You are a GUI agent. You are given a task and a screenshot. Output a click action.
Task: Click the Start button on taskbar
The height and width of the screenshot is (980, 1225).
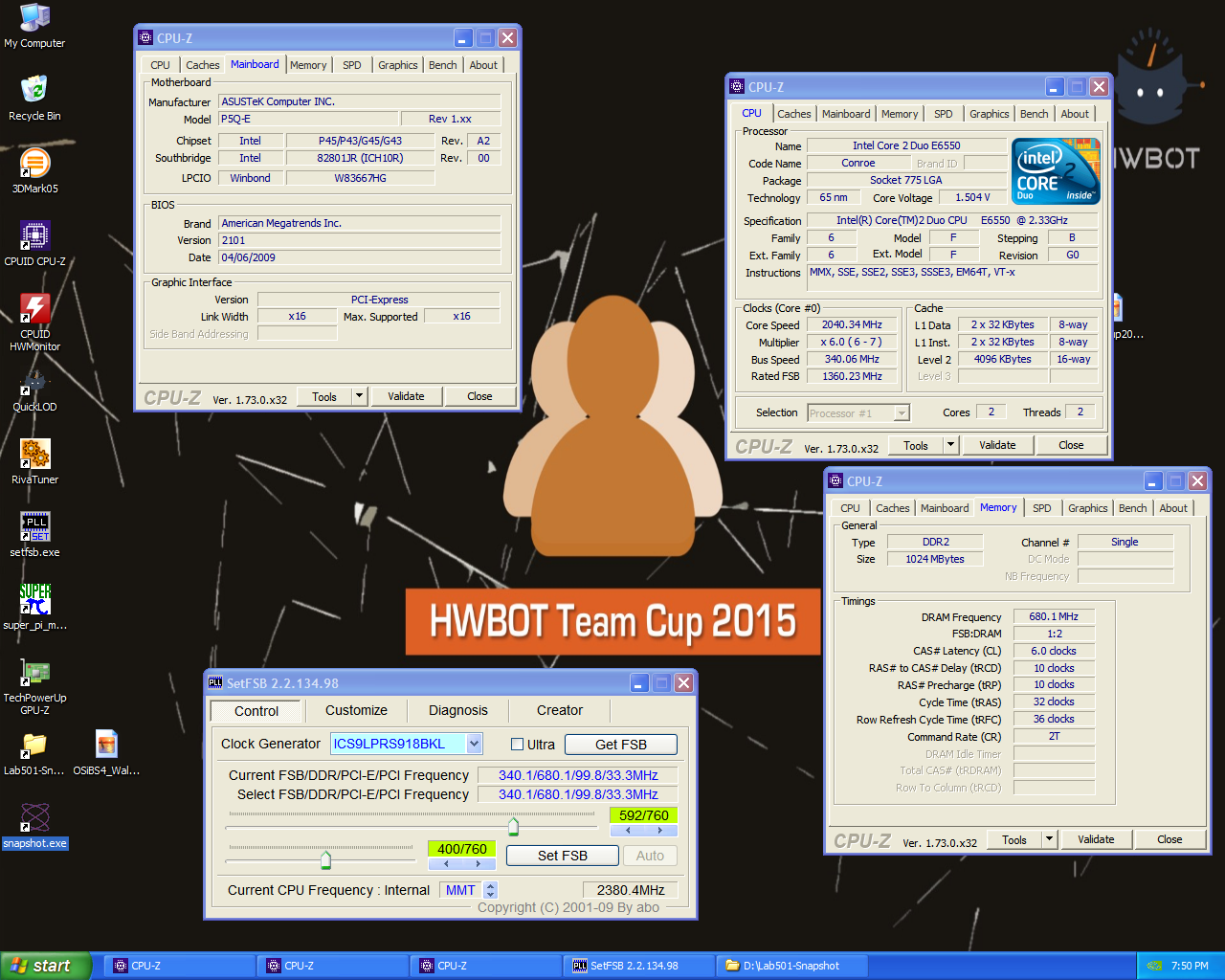coord(46,966)
